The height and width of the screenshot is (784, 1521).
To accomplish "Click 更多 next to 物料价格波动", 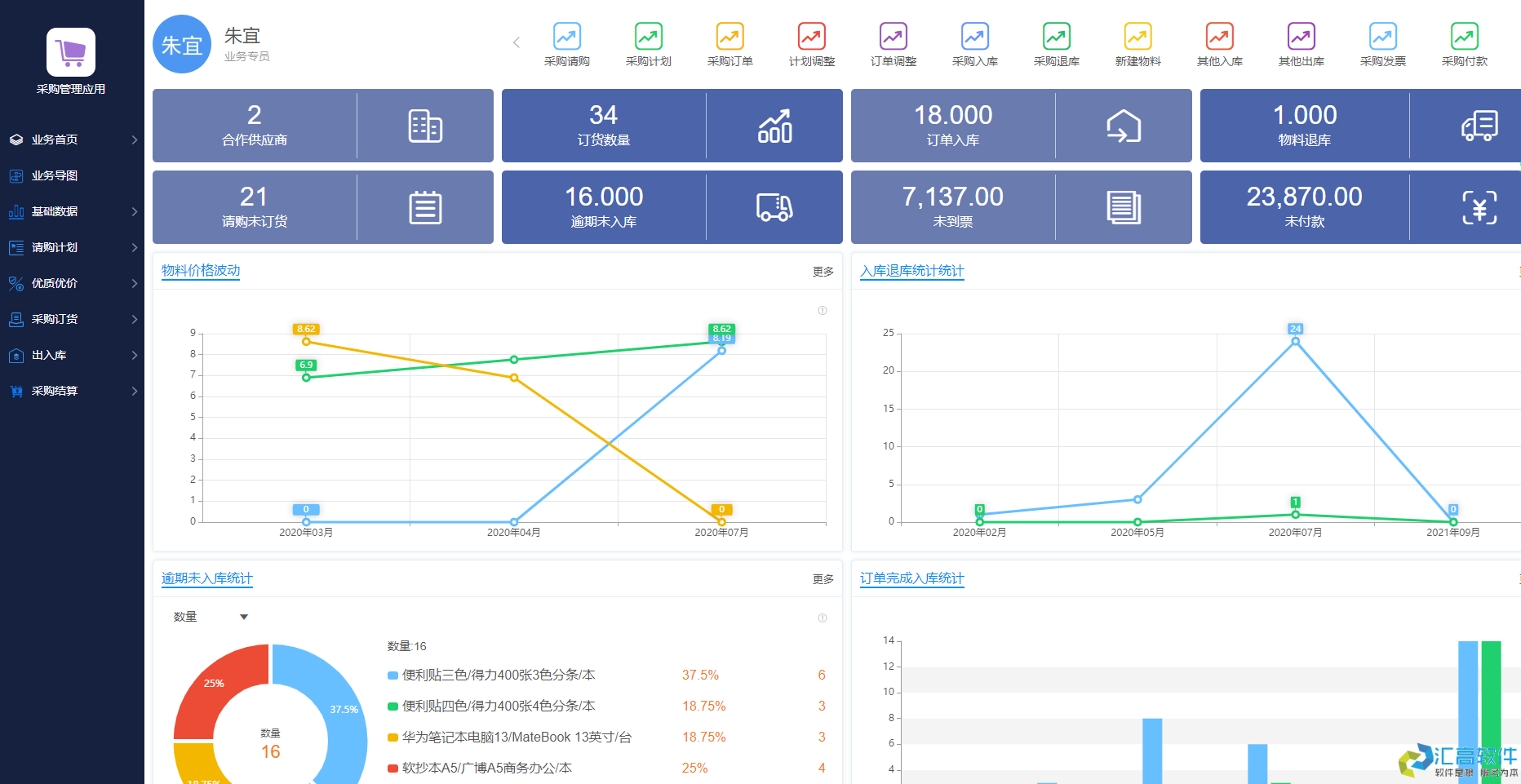I will [x=823, y=272].
